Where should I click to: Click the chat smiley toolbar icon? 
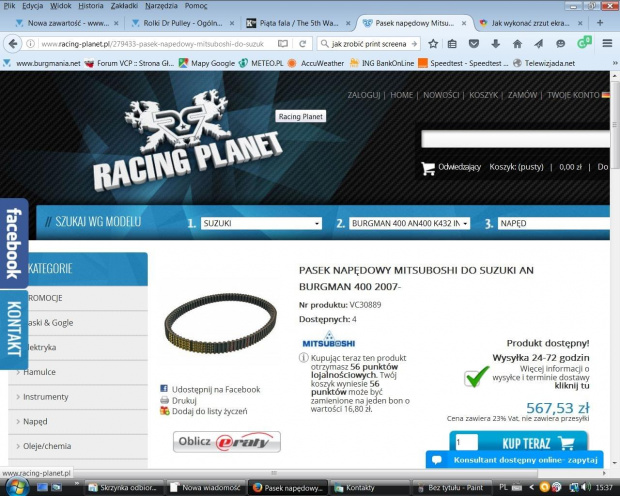click(560, 44)
